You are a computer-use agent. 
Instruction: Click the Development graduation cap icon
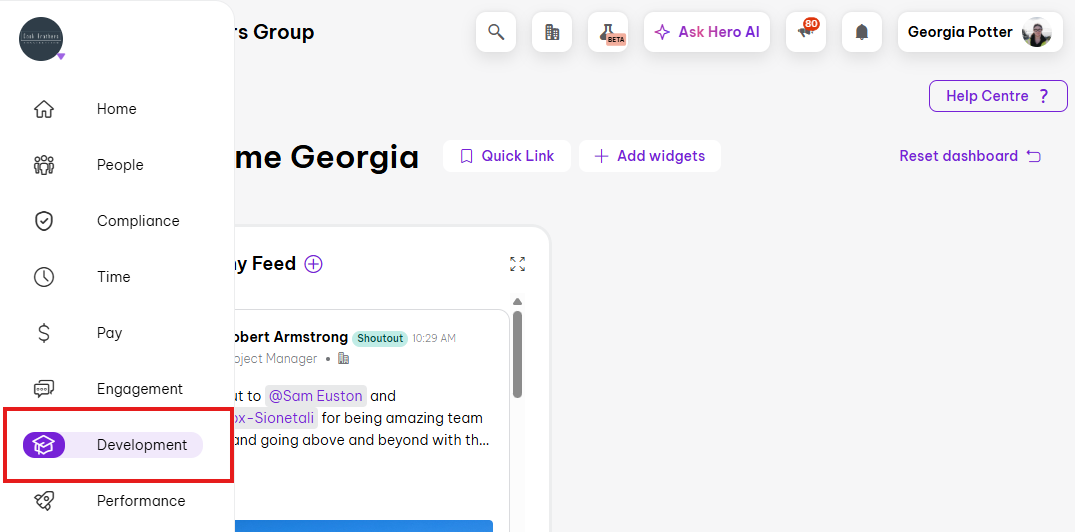coord(44,445)
